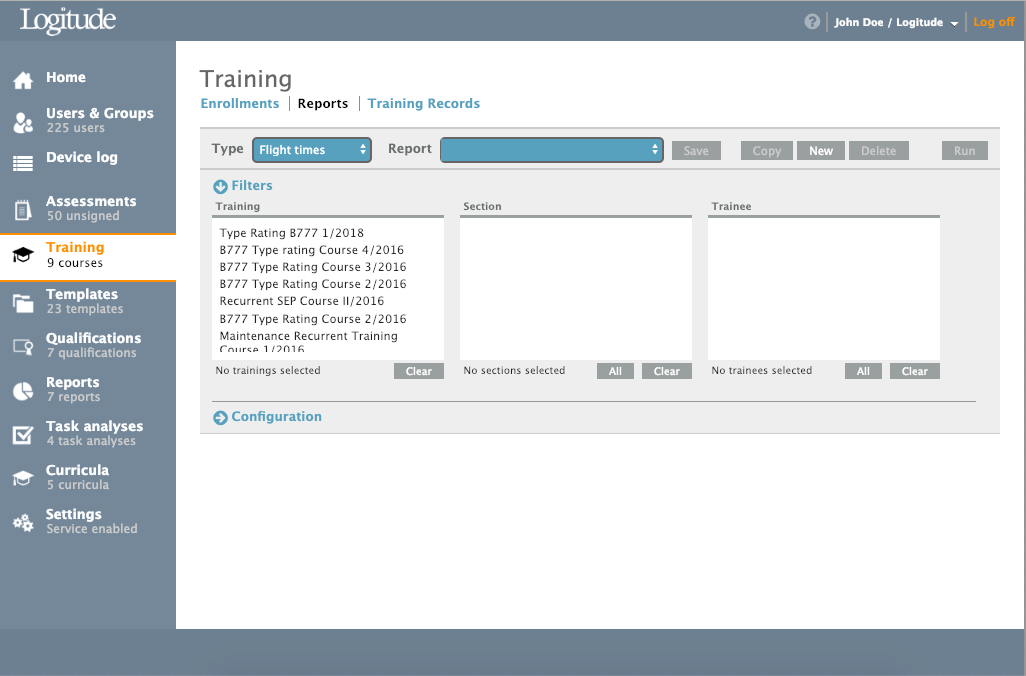The image size is (1026, 676).
Task: Click the Home house icon in sidebar
Action: 23,80
